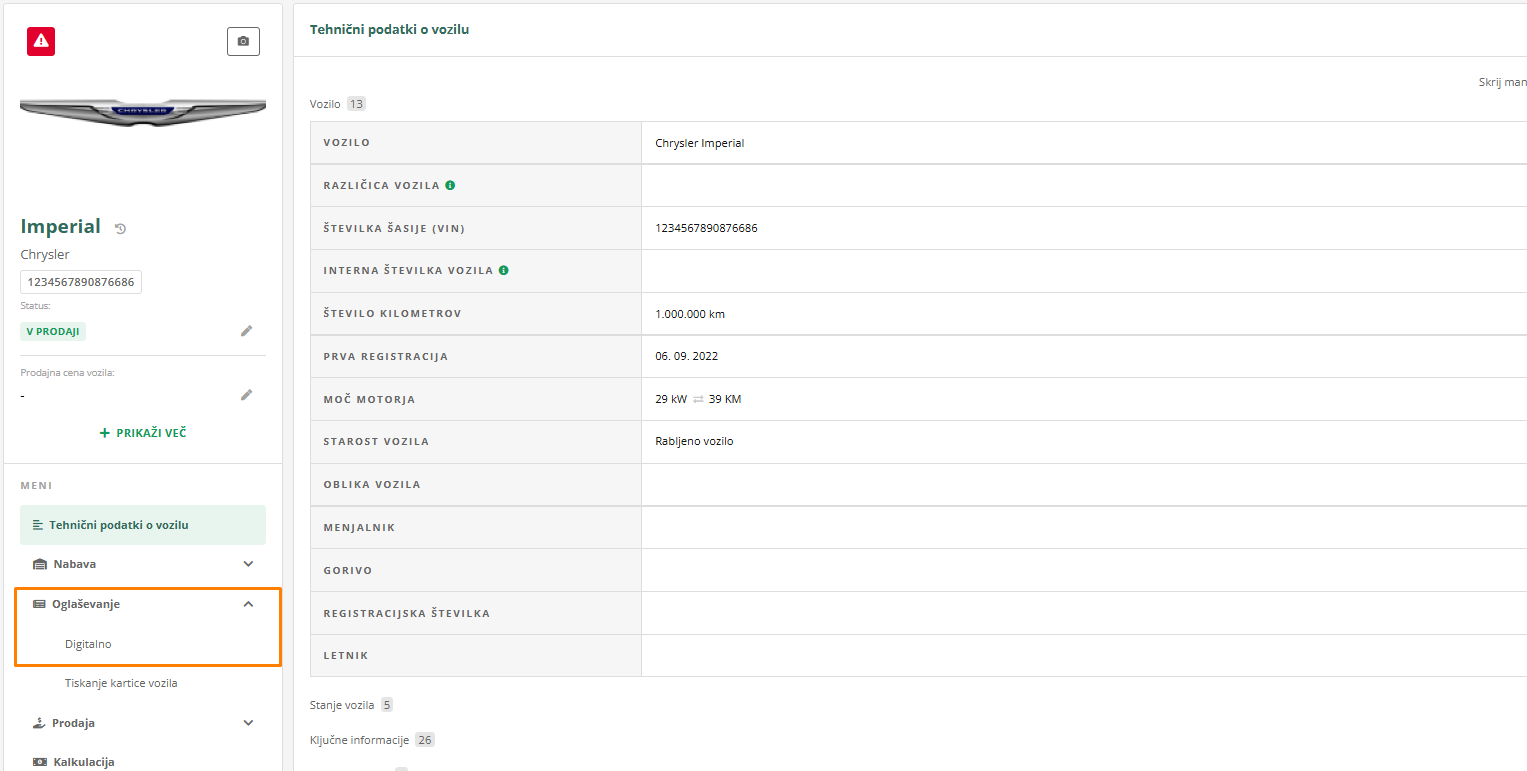Open the Kalkulacija menu item
Viewport: 1527px width, 771px height.
click(83, 762)
